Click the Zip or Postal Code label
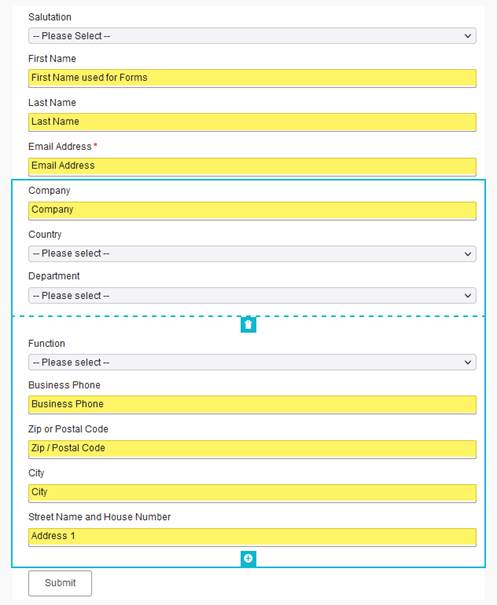The width and height of the screenshot is (497, 605). point(68,429)
